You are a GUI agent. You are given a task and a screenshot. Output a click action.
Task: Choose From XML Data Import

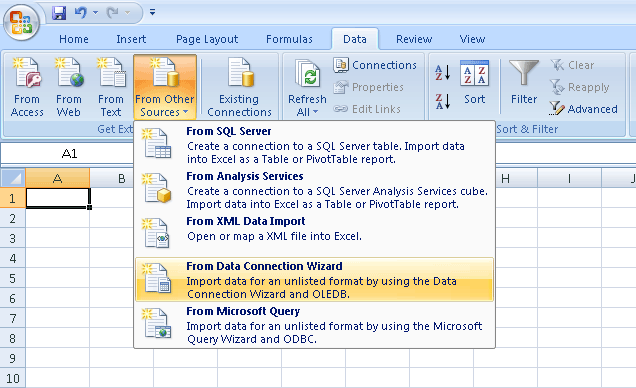pos(314,235)
